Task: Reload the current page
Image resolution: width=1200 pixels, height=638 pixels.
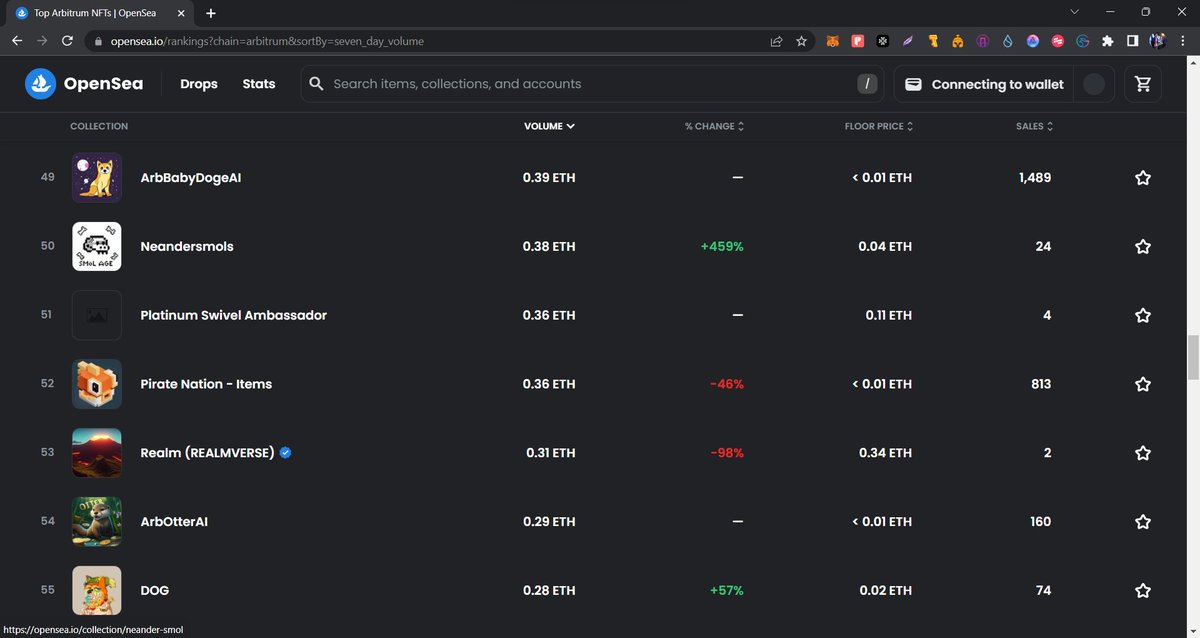Action: click(67, 41)
